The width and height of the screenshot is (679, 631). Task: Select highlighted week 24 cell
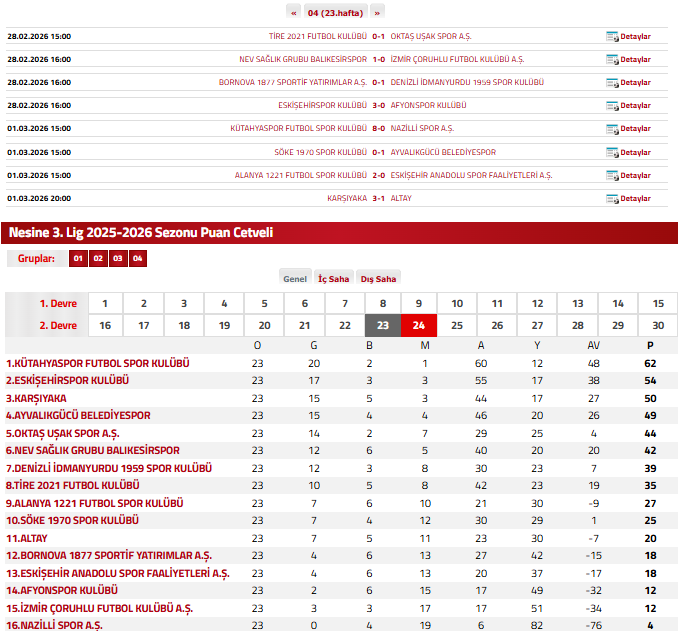[419, 325]
